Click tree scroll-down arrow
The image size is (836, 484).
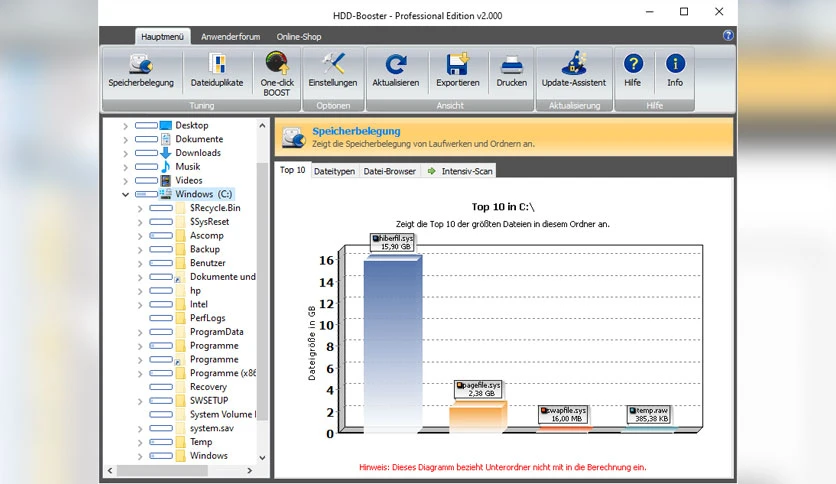pyautogui.click(x=262, y=457)
